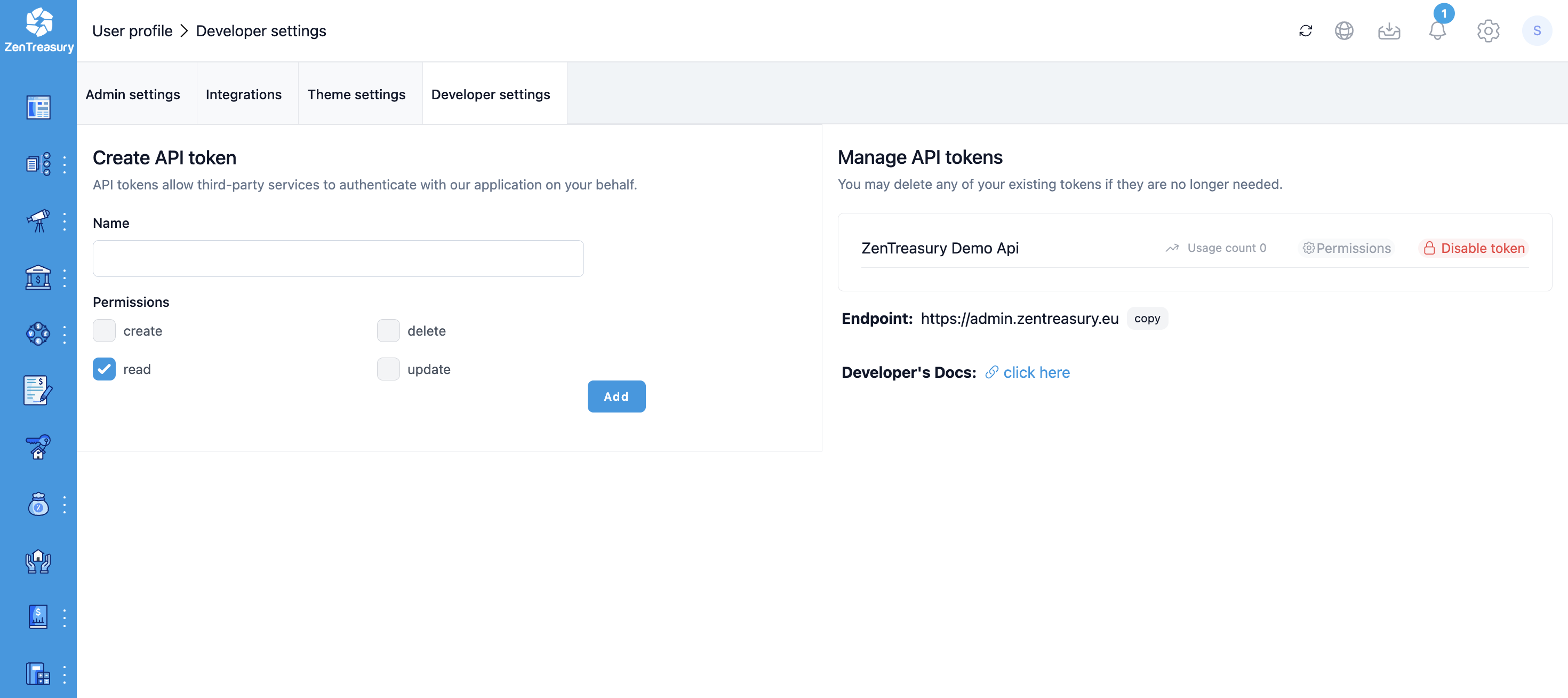
Task: Open the money bag sidebar icon
Action: [x=38, y=504]
